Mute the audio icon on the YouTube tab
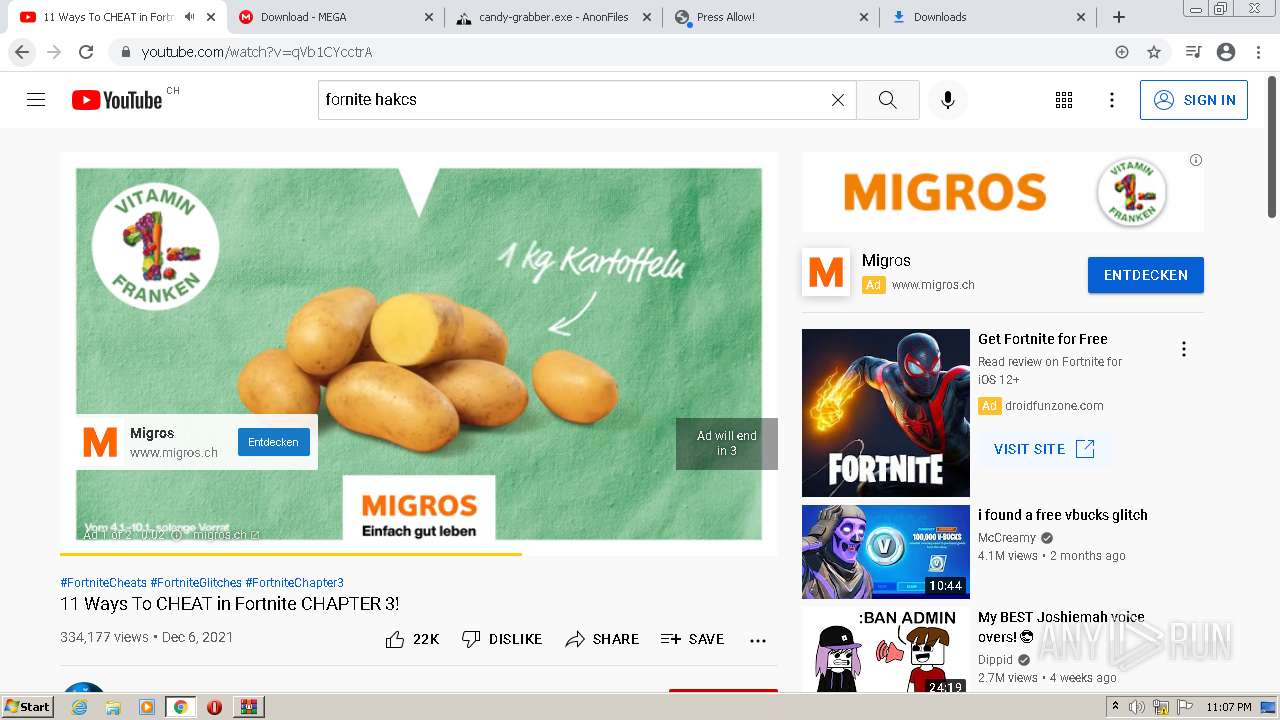Screen dimensions: 1280x720 point(190,17)
